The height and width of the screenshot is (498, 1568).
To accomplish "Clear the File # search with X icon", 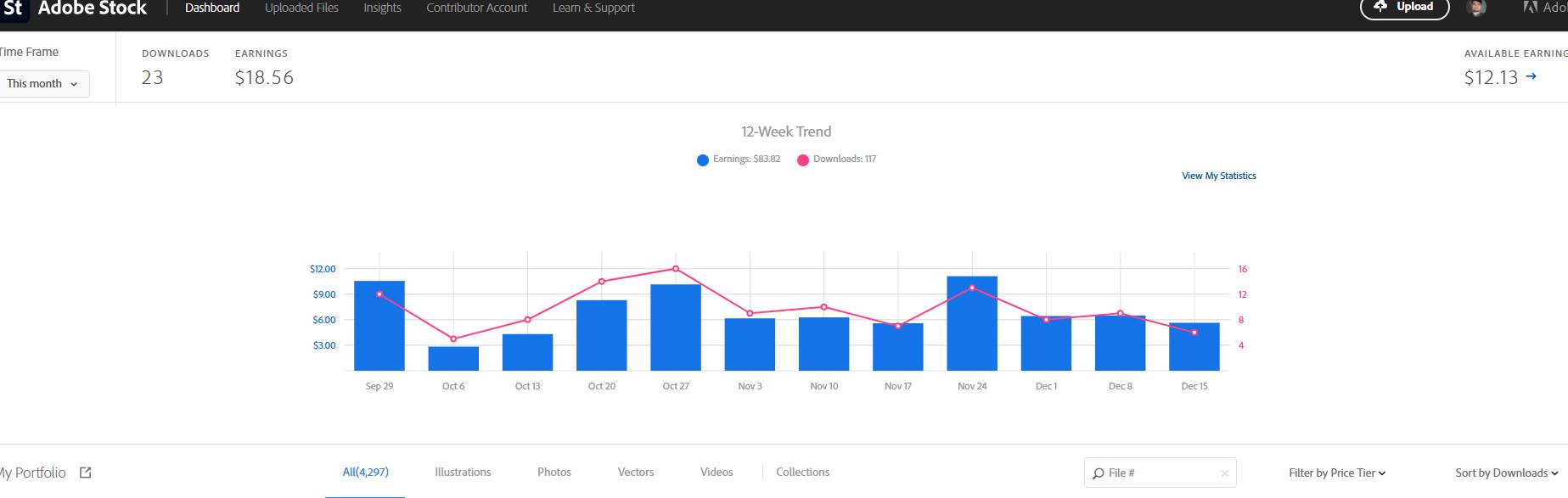I will tap(1224, 473).
